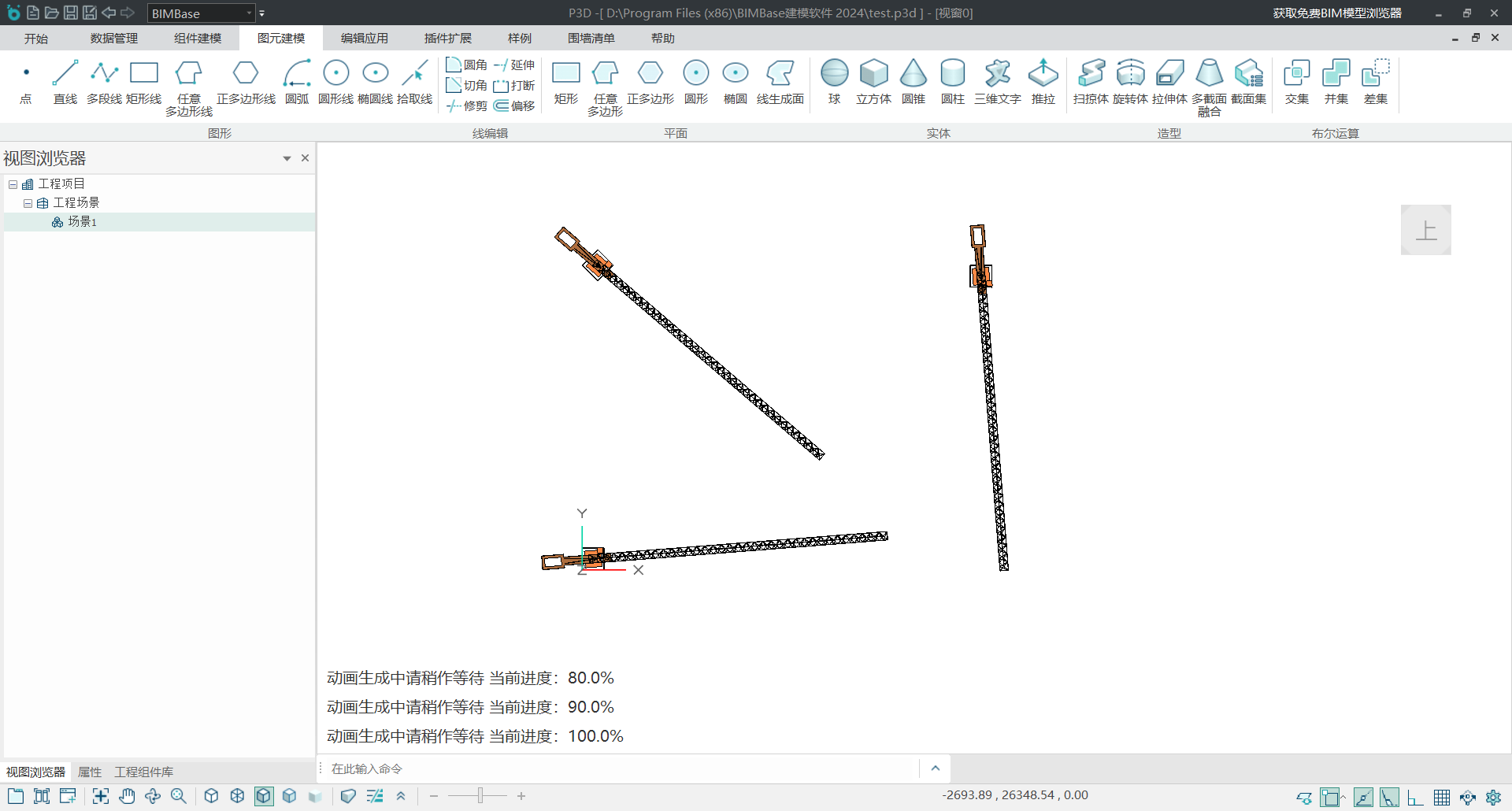This screenshot has width=1512, height=811.
Task: Switch to the 属性 panel tab
Action: (x=90, y=772)
